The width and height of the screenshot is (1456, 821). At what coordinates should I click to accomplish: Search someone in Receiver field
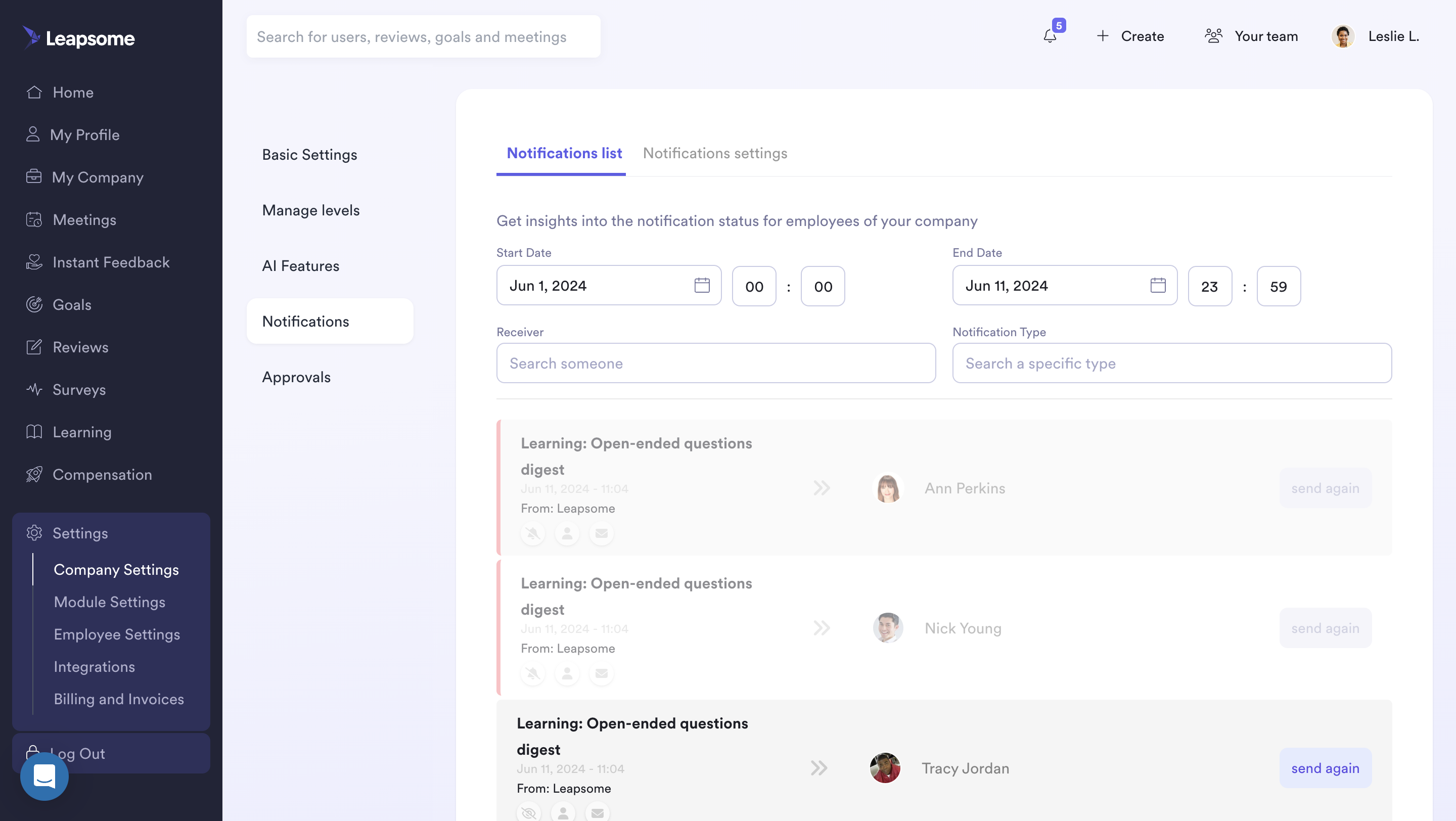coord(716,362)
